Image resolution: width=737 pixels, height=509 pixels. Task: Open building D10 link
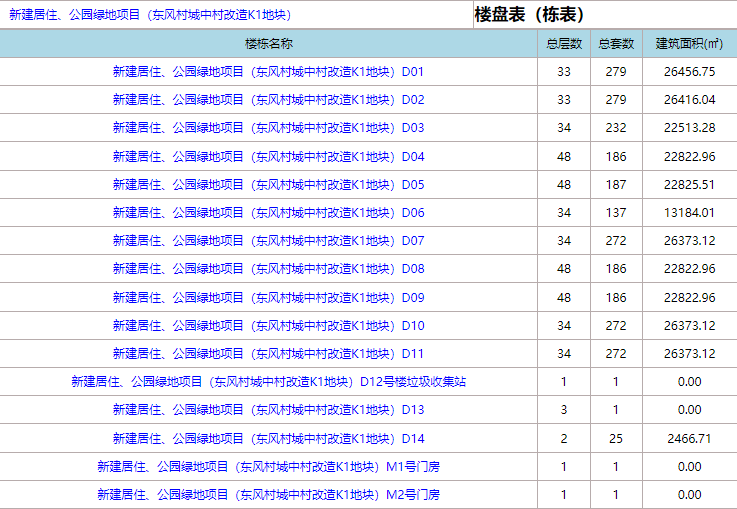coord(268,326)
